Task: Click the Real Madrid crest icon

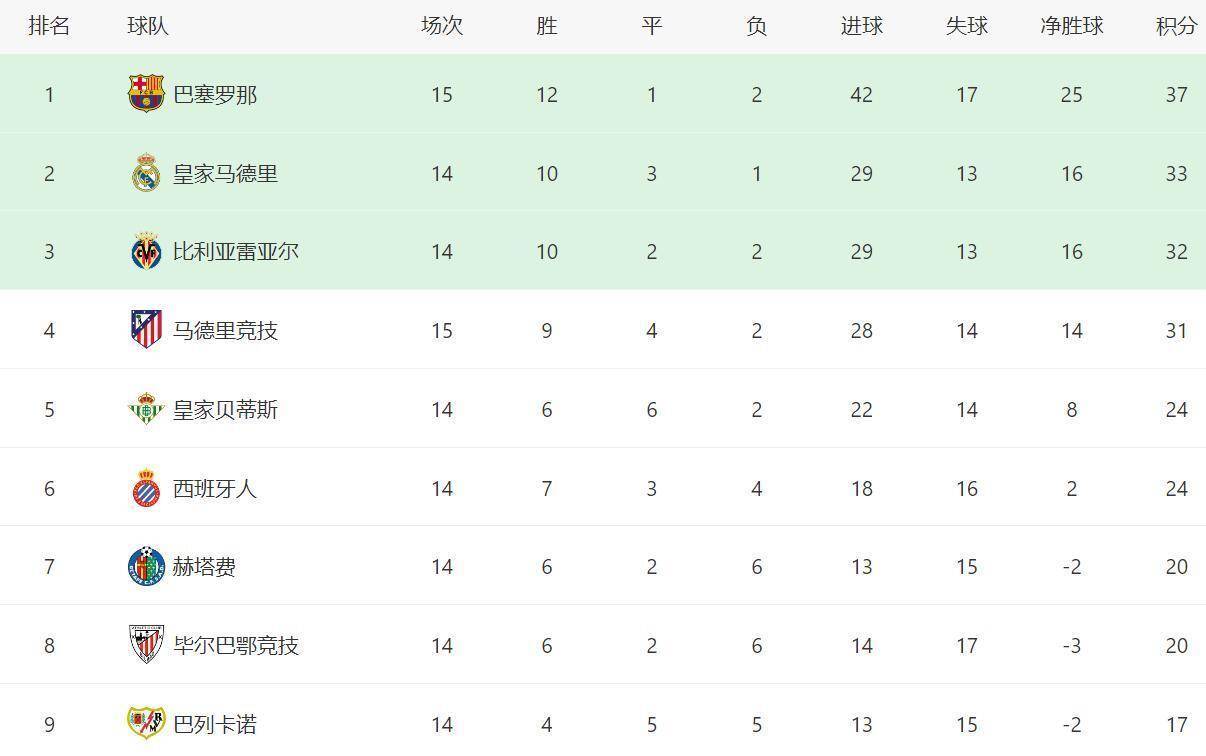Action: (x=146, y=173)
